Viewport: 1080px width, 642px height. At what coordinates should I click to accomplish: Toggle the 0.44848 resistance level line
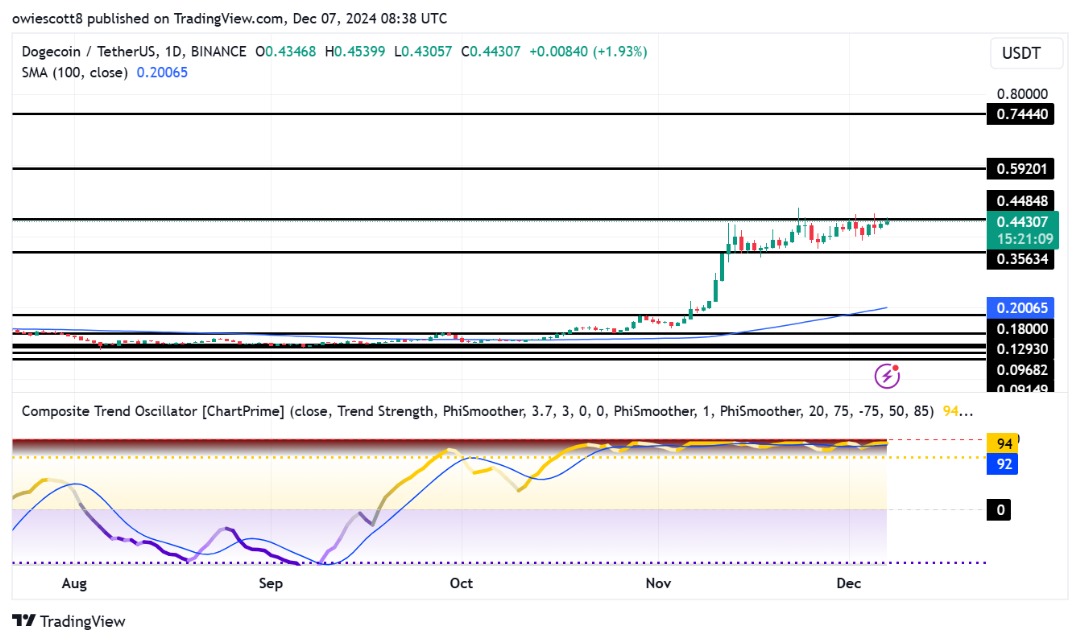(x=1022, y=198)
